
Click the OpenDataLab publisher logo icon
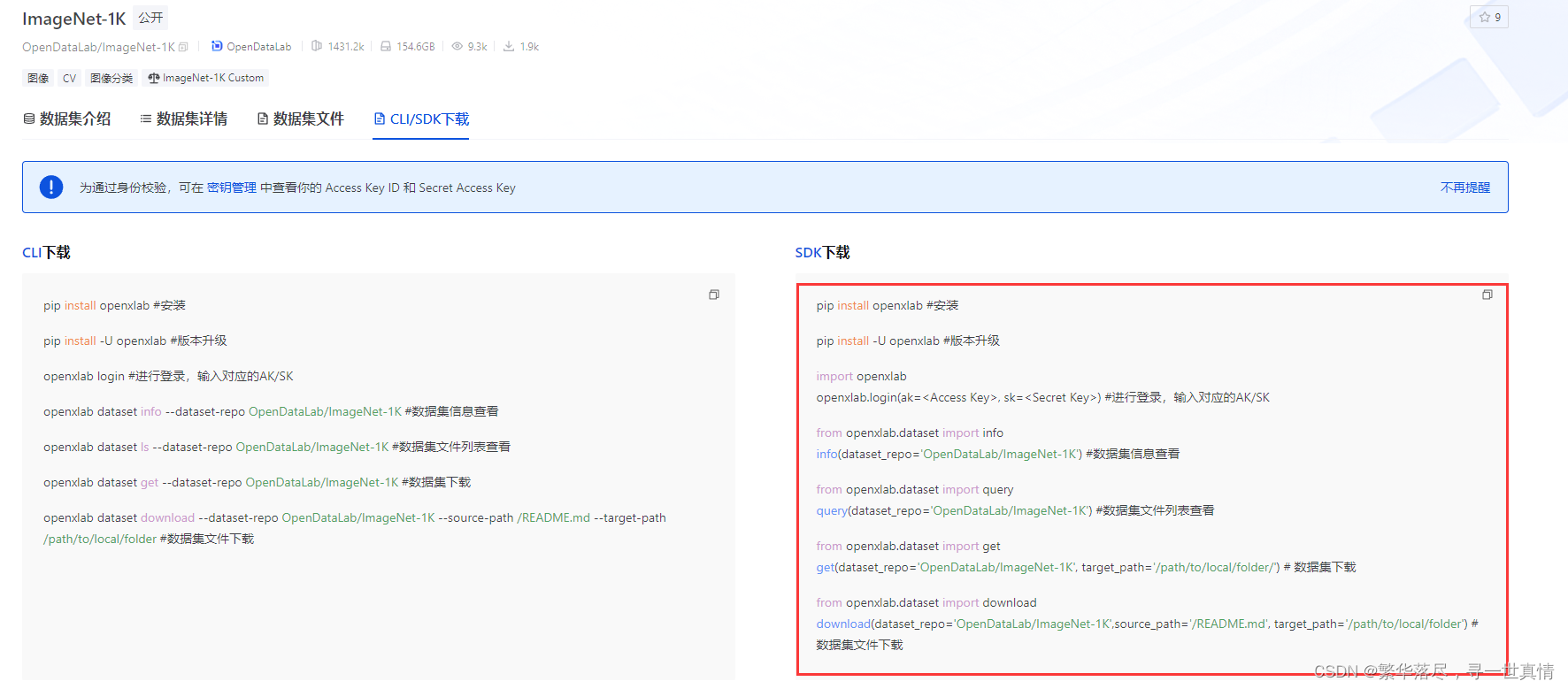click(x=217, y=46)
